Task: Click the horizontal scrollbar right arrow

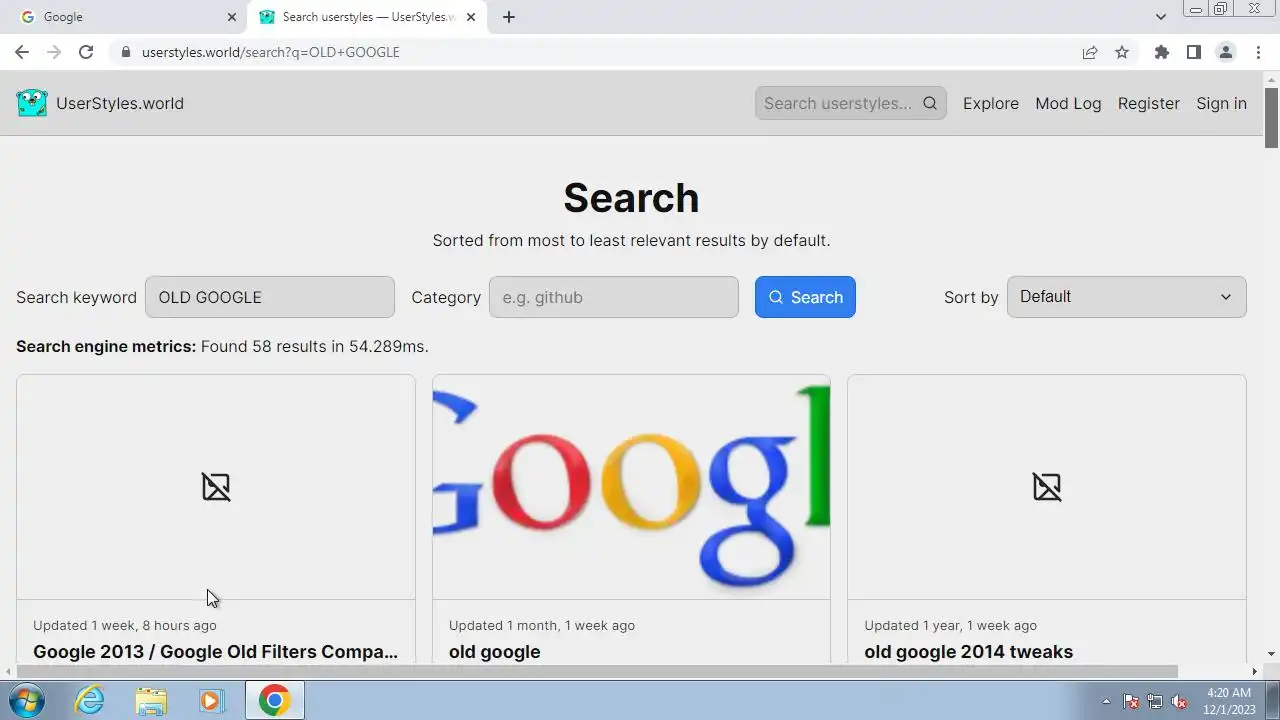Action: pyautogui.click(x=1255, y=671)
